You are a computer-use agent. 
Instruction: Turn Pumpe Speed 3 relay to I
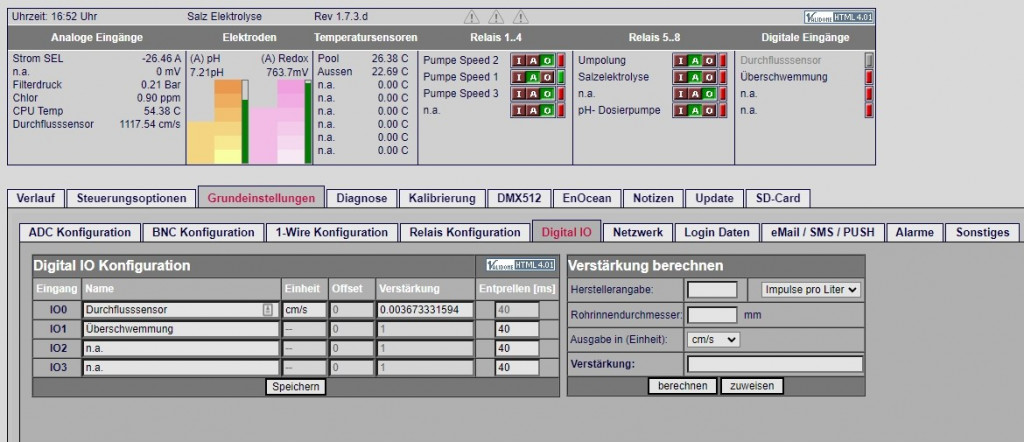click(519, 94)
